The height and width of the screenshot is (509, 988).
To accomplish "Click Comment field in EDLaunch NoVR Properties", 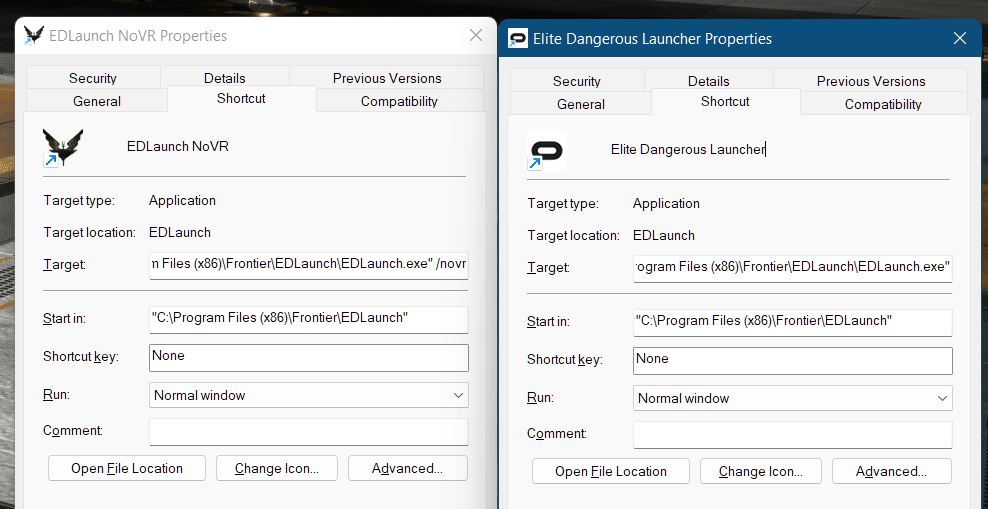I will pos(309,432).
